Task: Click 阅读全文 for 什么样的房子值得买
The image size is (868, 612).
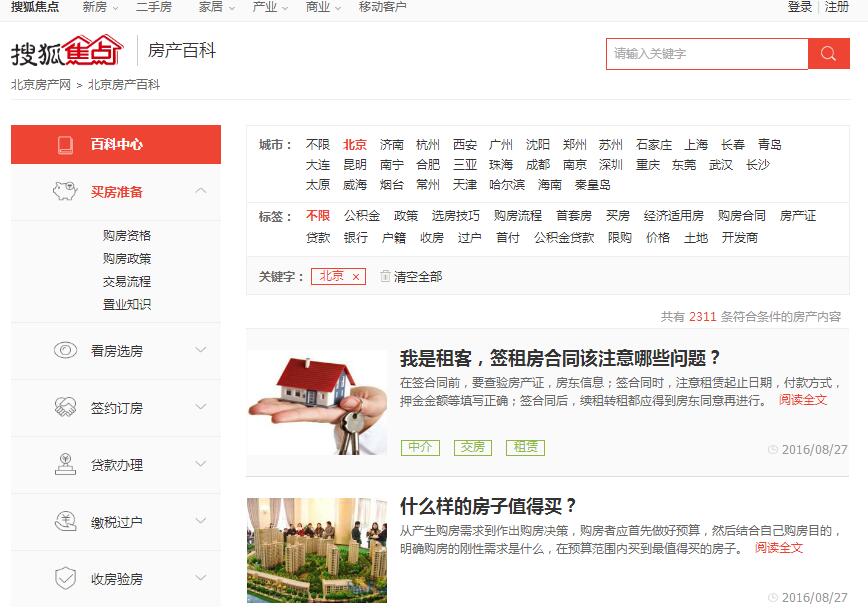Action: click(779, 548)
